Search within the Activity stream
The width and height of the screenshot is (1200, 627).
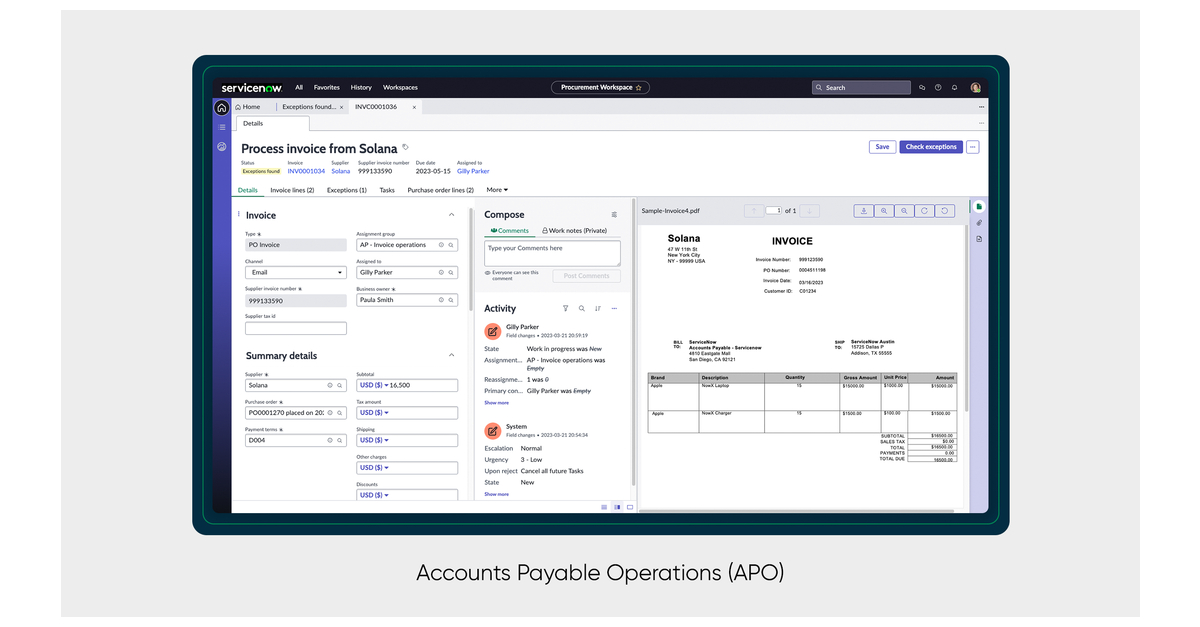tap(582, 308)
